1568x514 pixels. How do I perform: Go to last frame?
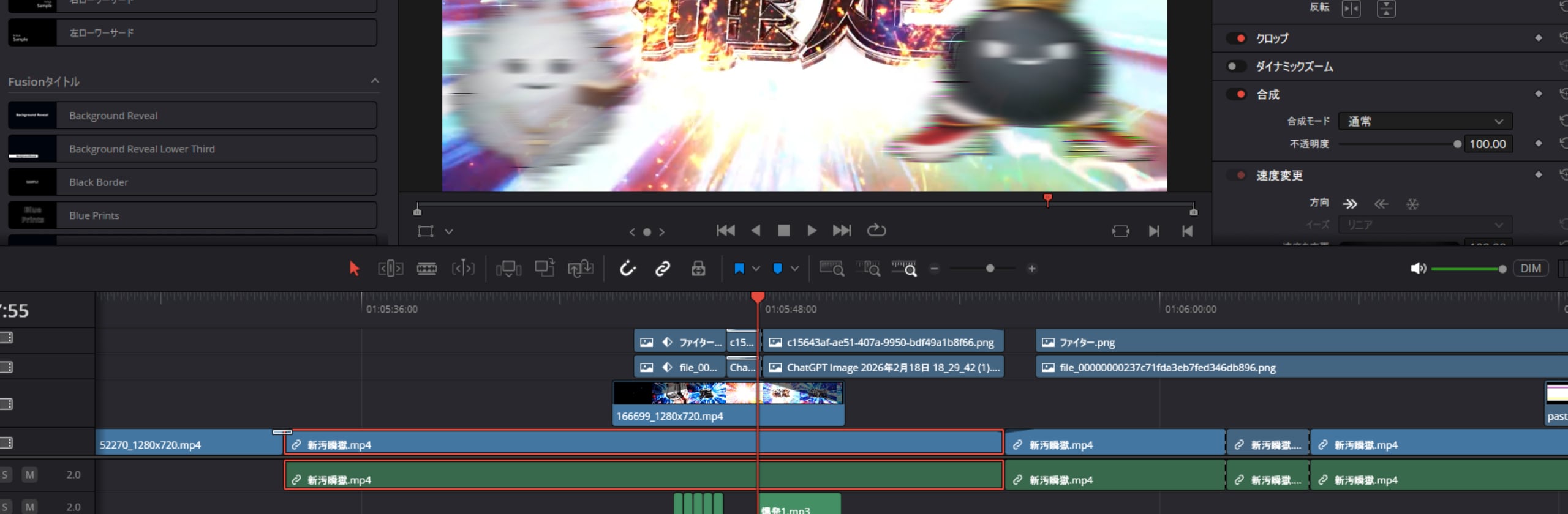pyautogui.click(x=842, y=231)
